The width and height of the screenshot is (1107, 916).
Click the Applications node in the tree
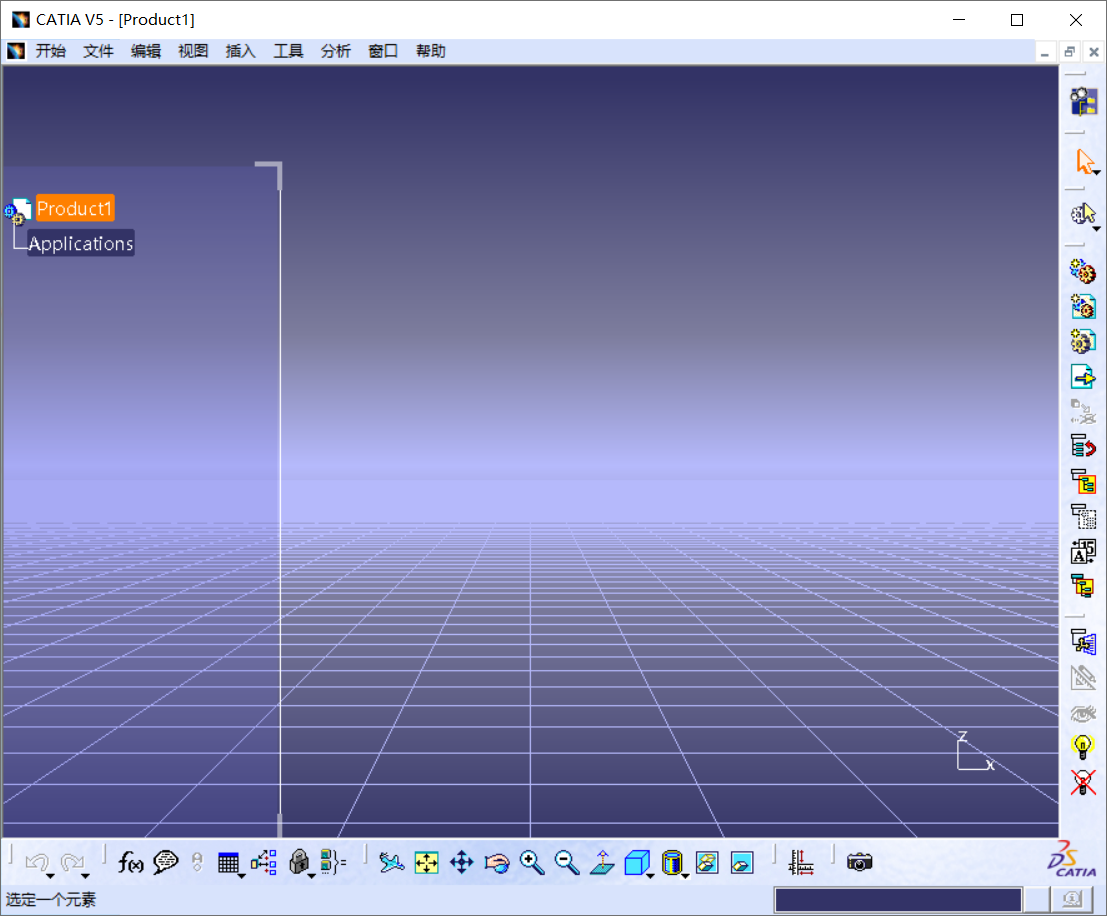pyautogui.click(x=80, y=243)
